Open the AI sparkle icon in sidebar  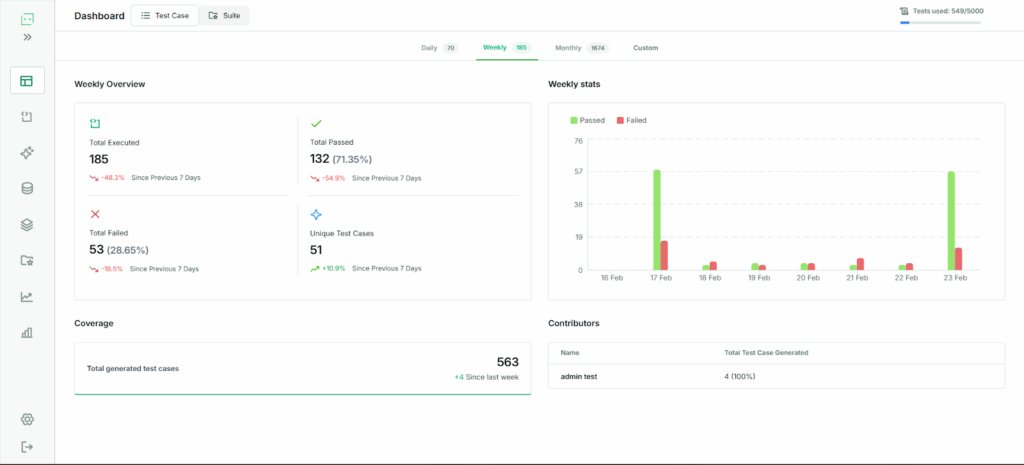click(x=27, y=153)
